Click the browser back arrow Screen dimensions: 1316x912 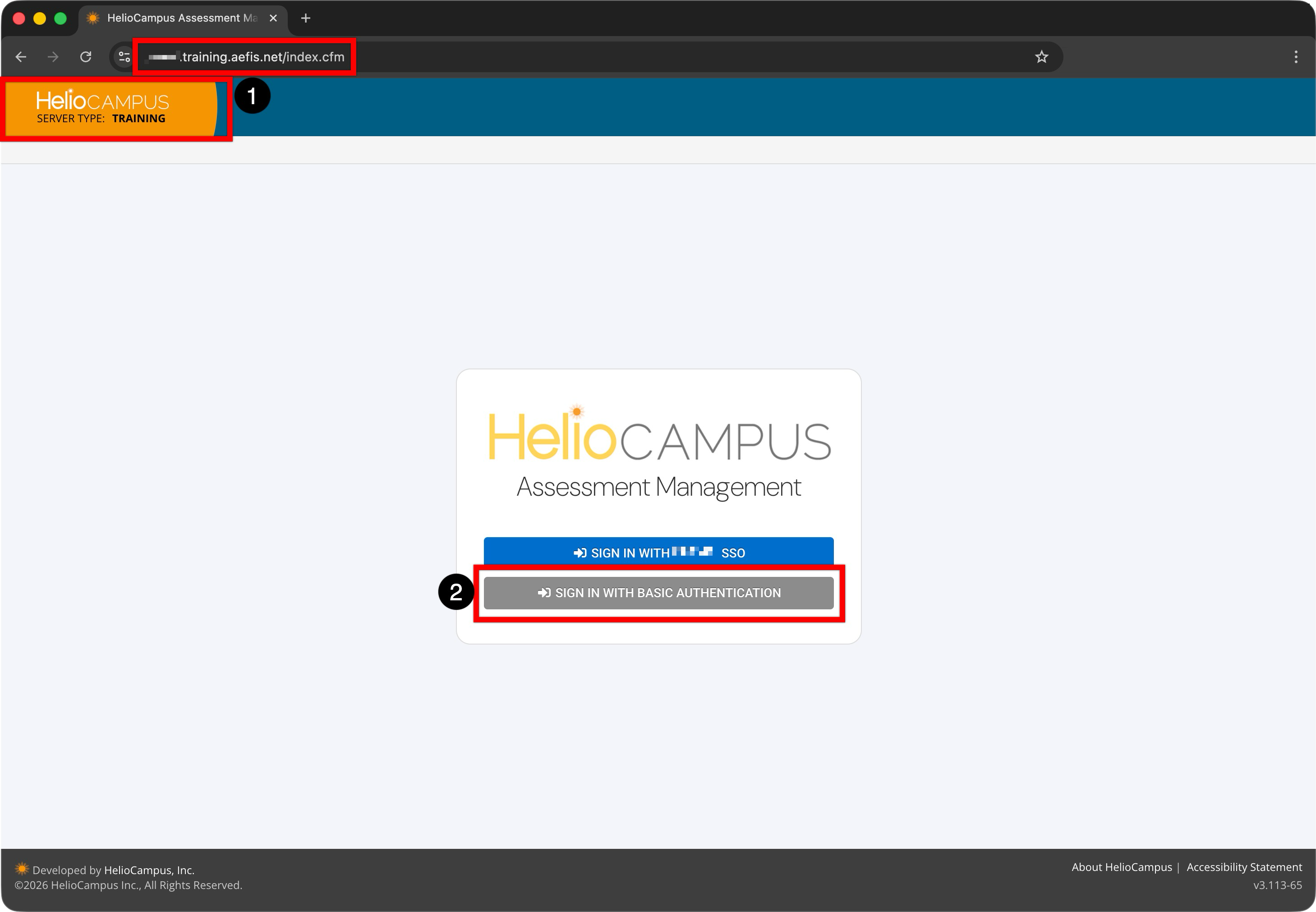(x=21, y=57)
